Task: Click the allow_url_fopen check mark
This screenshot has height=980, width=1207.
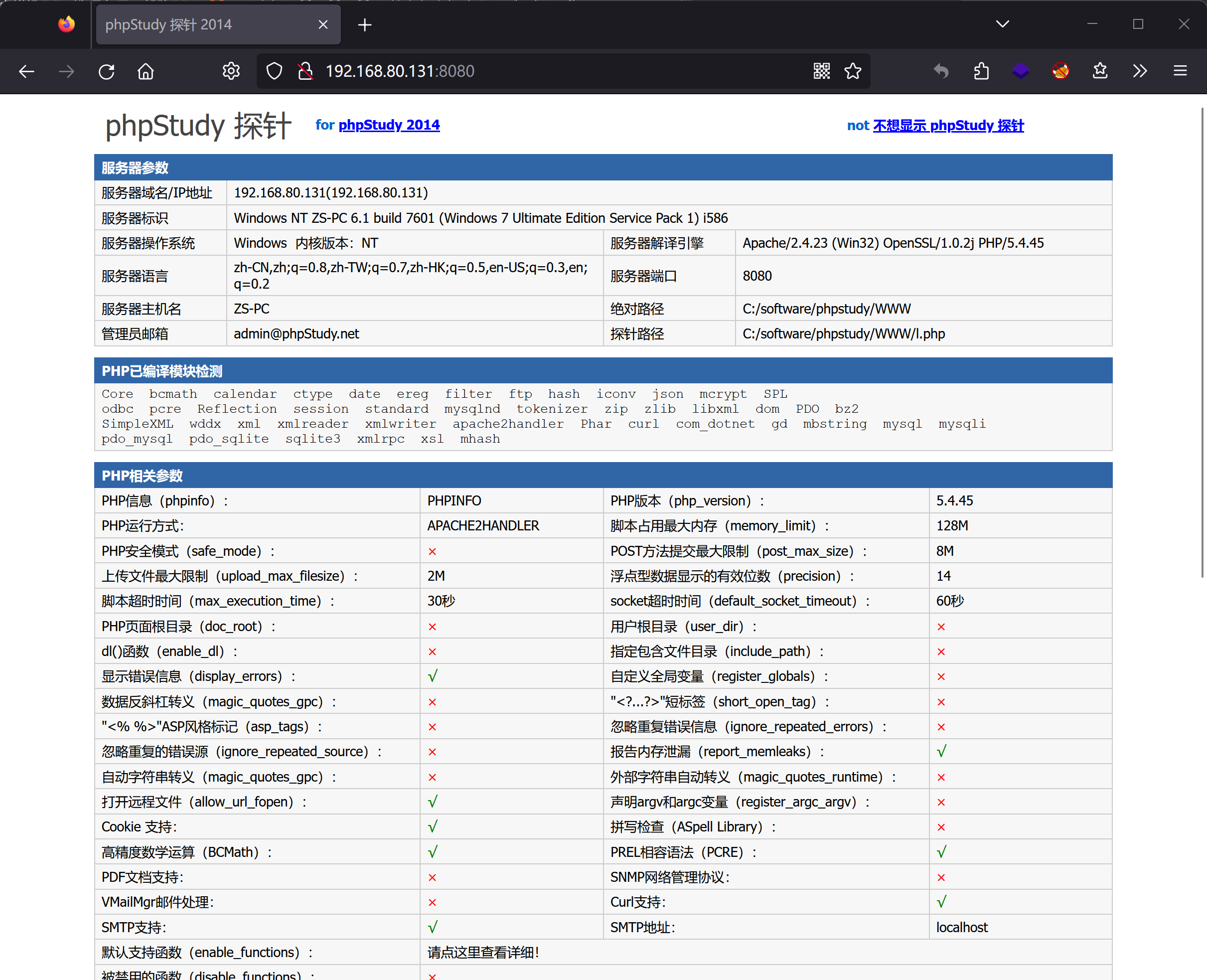Action: coord(433,802)
